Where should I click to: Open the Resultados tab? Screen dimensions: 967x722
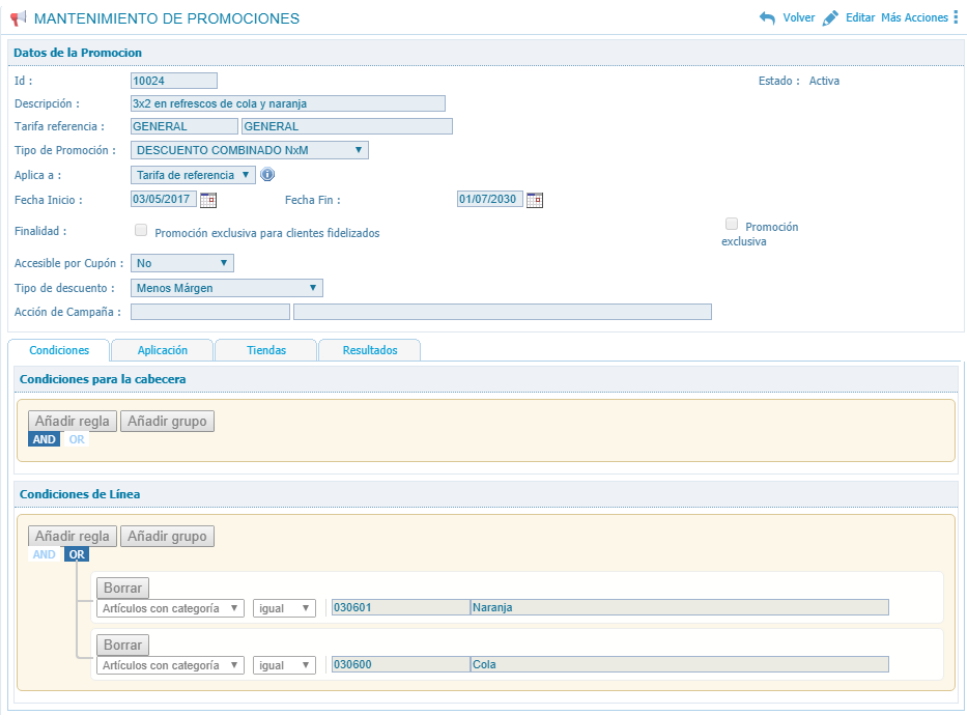click(x=369, y=350)
